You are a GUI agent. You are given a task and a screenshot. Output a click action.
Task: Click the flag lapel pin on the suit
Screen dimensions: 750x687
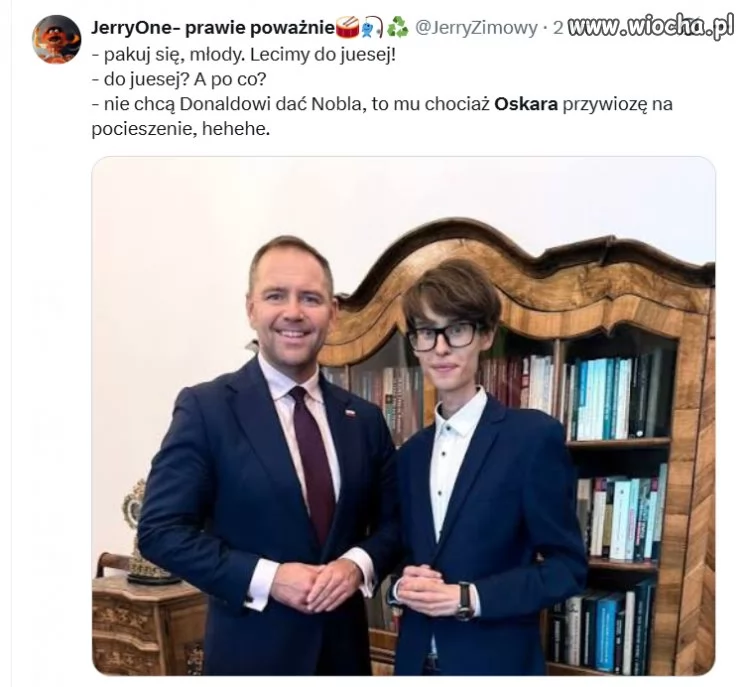(351, 412)
